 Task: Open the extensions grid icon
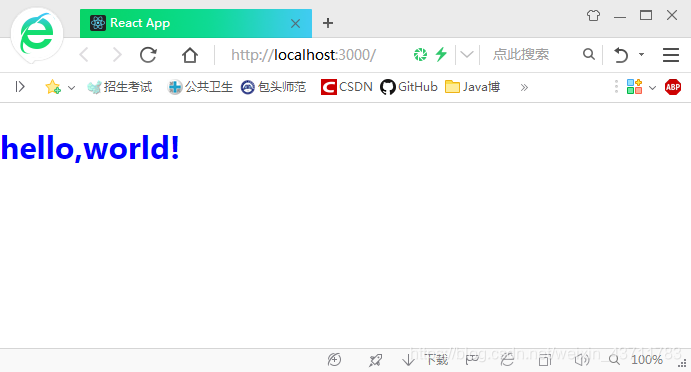tap(634, 87)
